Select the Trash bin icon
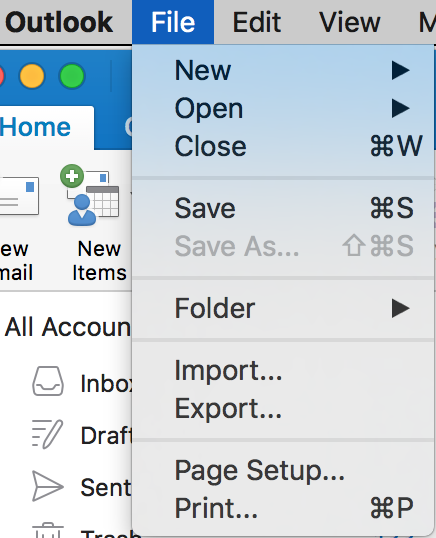The width and height of the screenshot is (436, 538). pyautogui.click(x=48, y=530)
